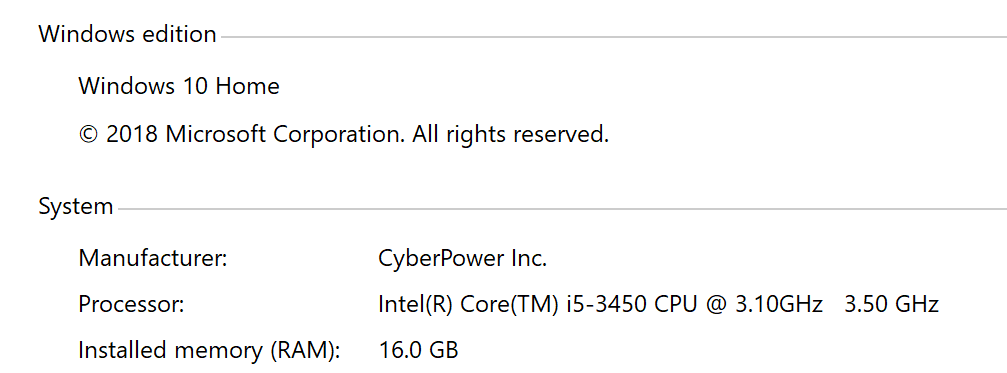Click the divider line beside System
The width and height of the screenshot is (1007, 373).
(x=563, y=209)
